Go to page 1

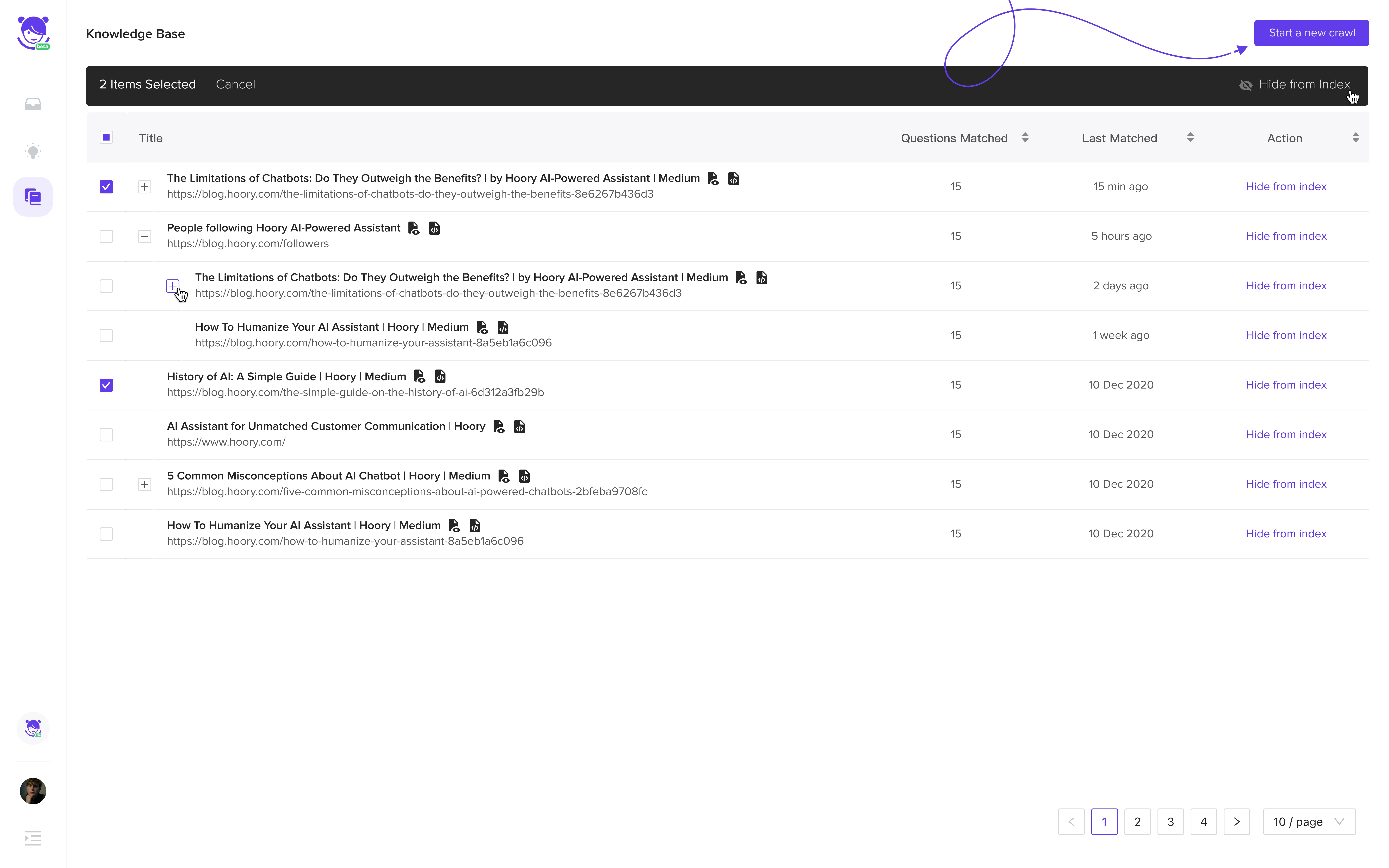[x=1104, y=821]
